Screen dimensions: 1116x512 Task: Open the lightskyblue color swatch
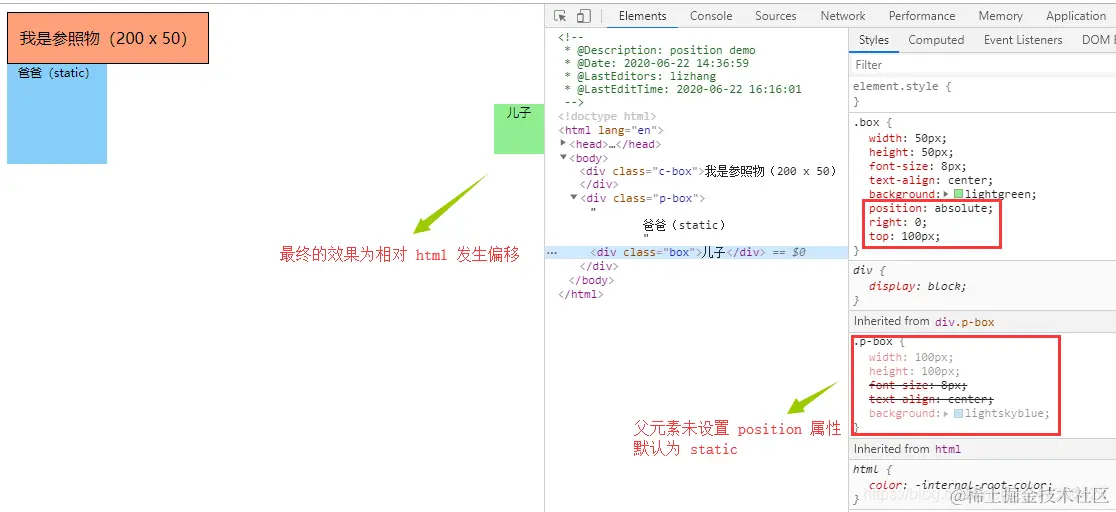[959, 414]
